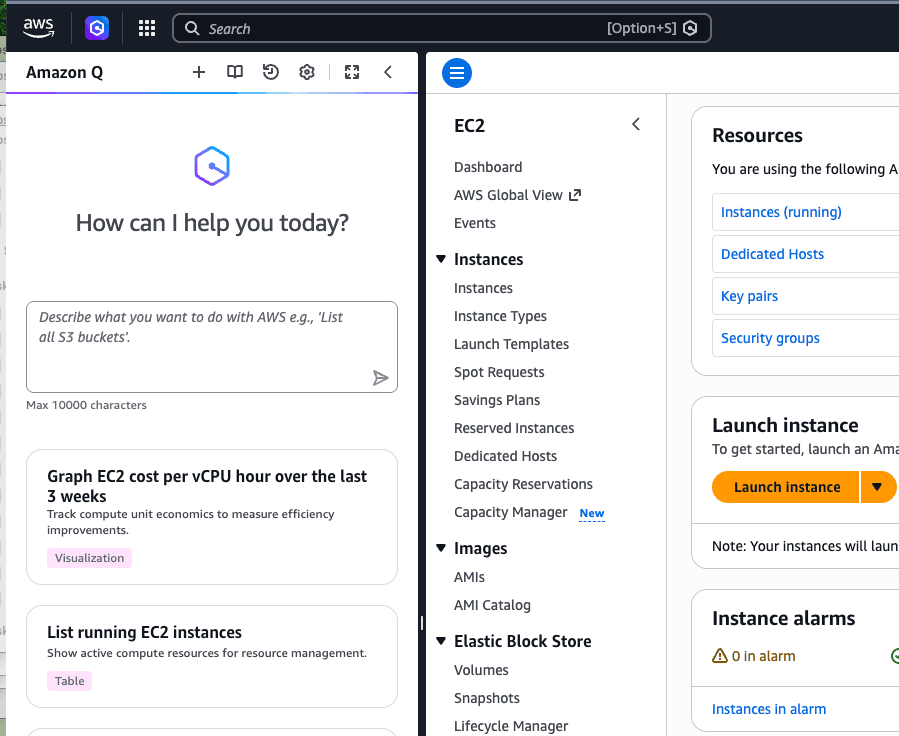Click the Visualization tag

pyautogui.click(x=89, y=558)
